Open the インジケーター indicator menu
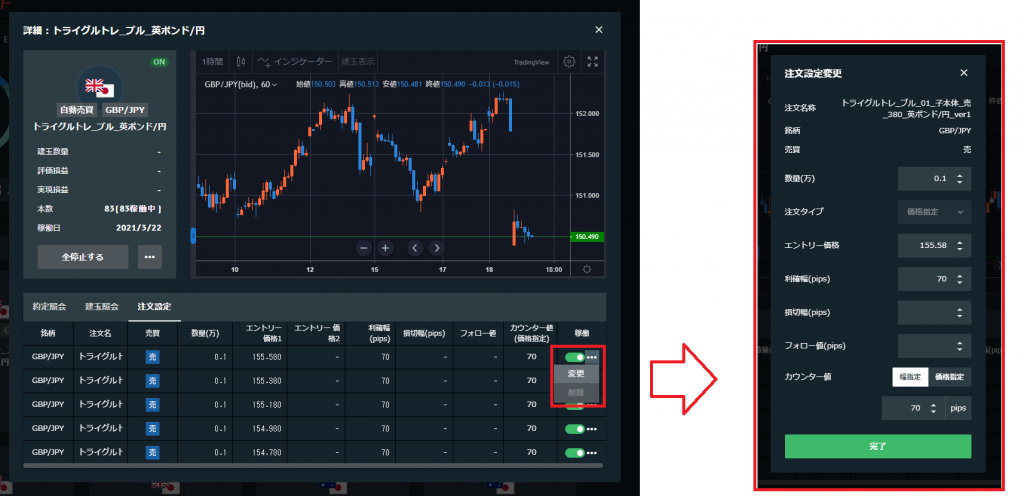Screen dimensions: 1024x496 click(x=295, y=62)
